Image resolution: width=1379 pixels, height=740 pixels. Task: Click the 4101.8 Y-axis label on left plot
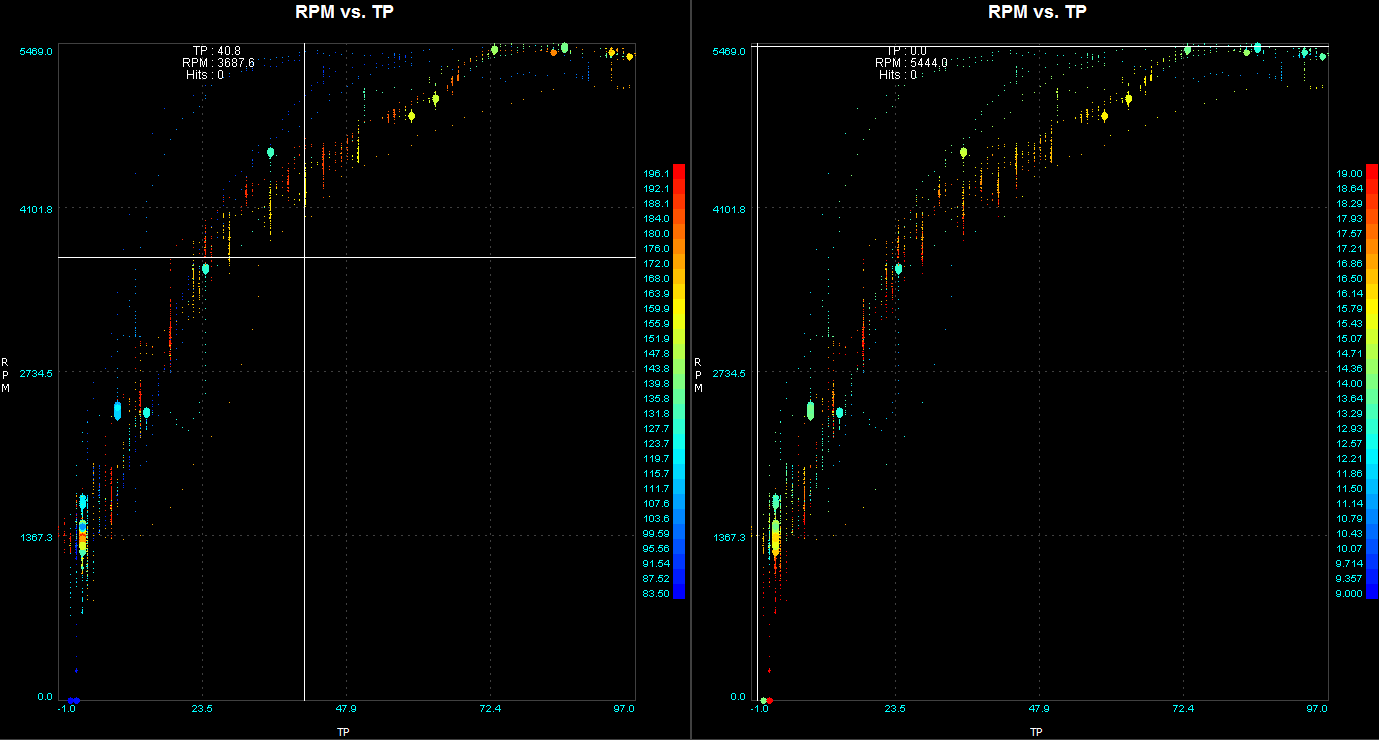30,209
